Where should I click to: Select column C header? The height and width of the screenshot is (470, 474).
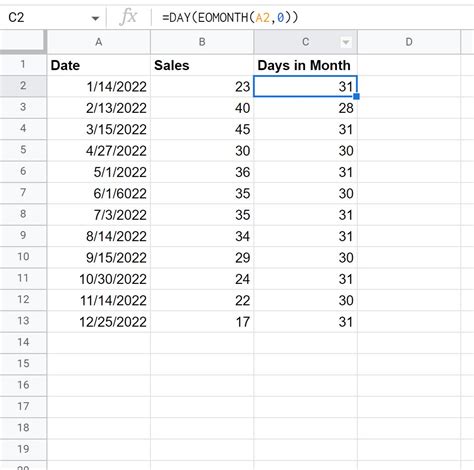coord(305,42)
